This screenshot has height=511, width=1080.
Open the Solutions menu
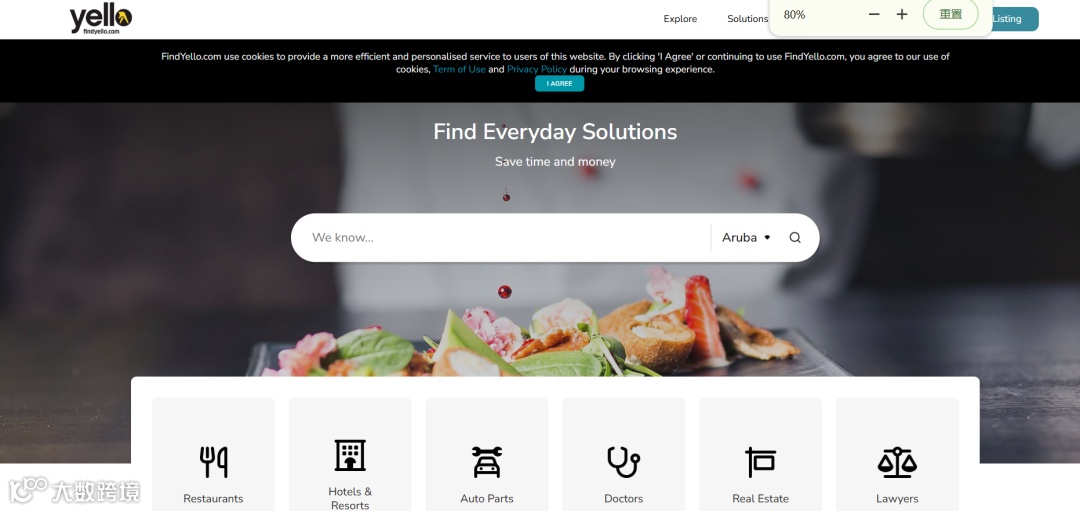[747, 19]
